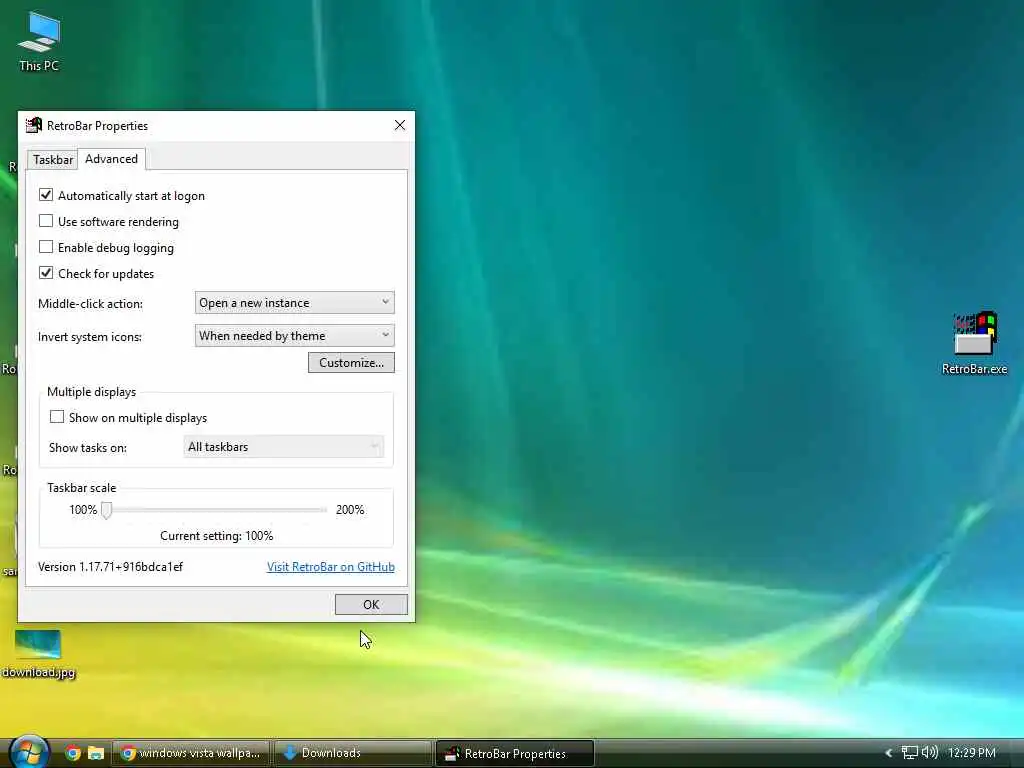Enable Use software rendering

tap(46, 221)
